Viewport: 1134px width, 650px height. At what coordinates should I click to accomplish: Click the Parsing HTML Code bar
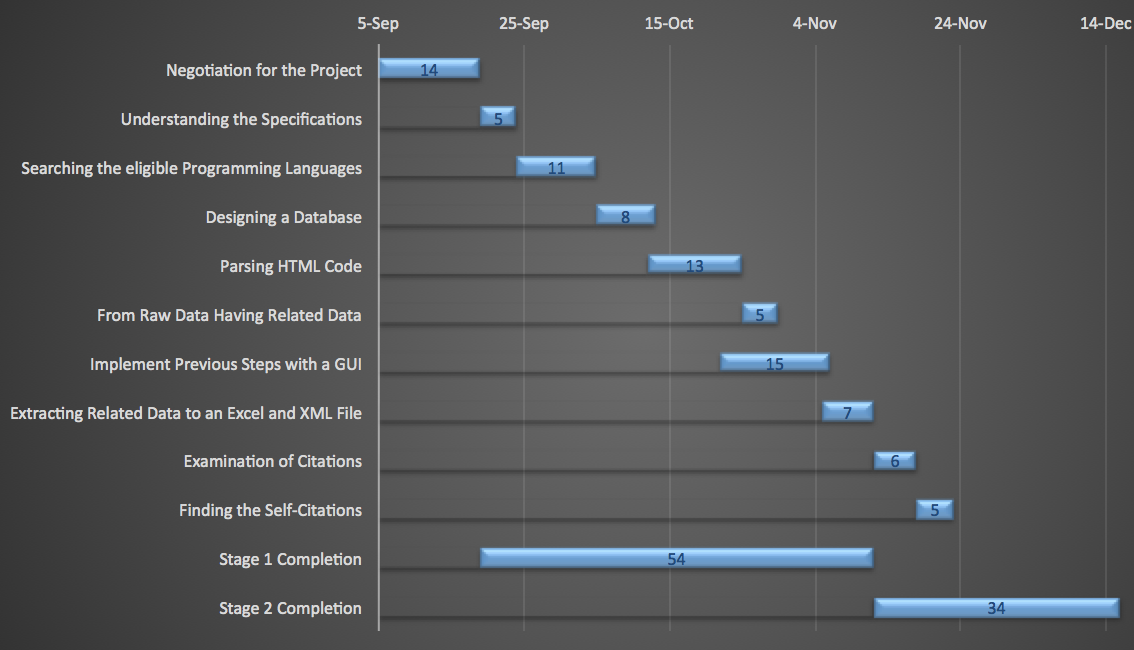click(694, 265)
